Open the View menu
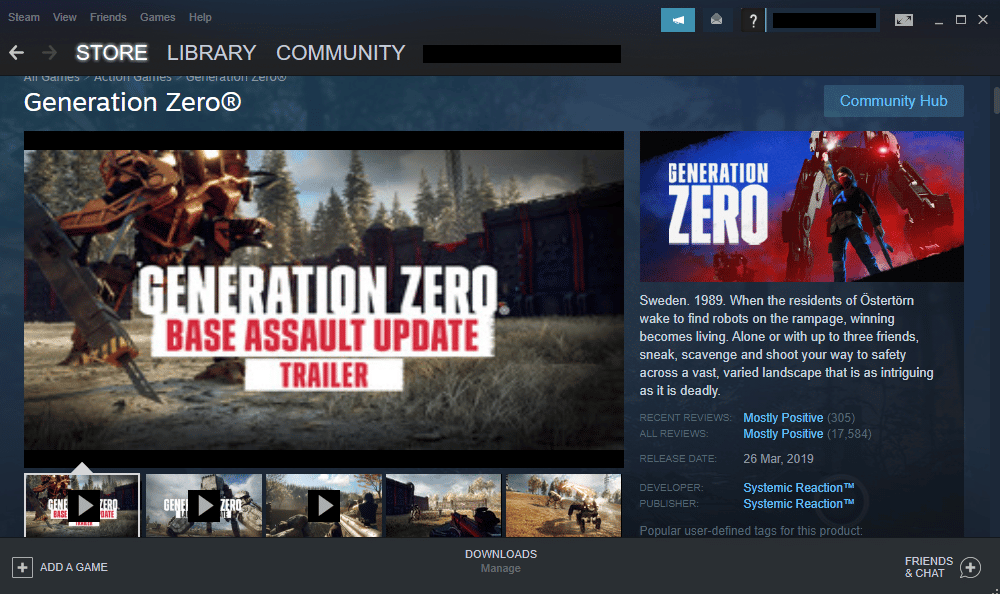Viewport: 1000px width, 594px height. (64, 17)
